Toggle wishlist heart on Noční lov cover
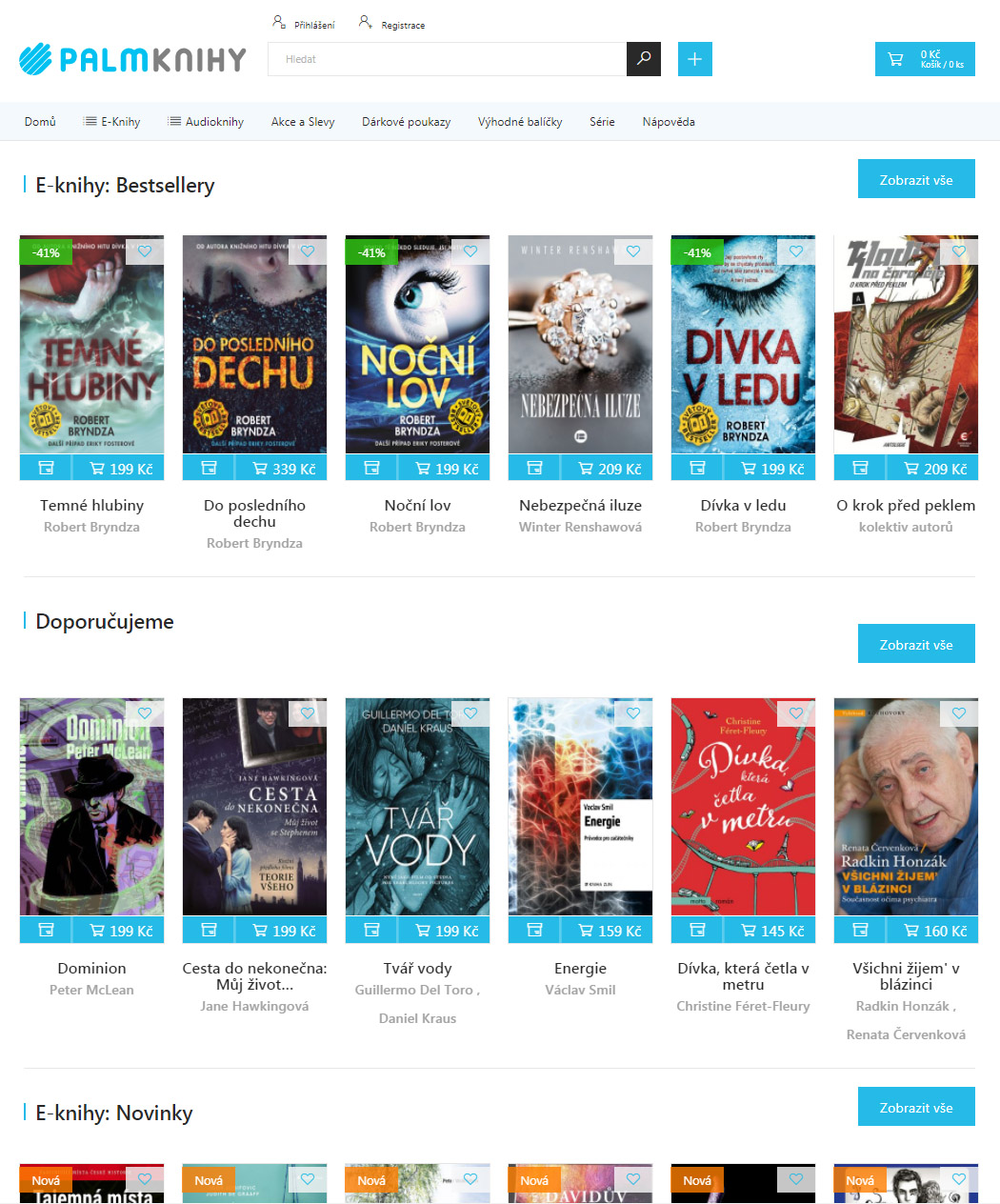Image resolution: width=1000 pixels, height=1204 pixels. 470,251
